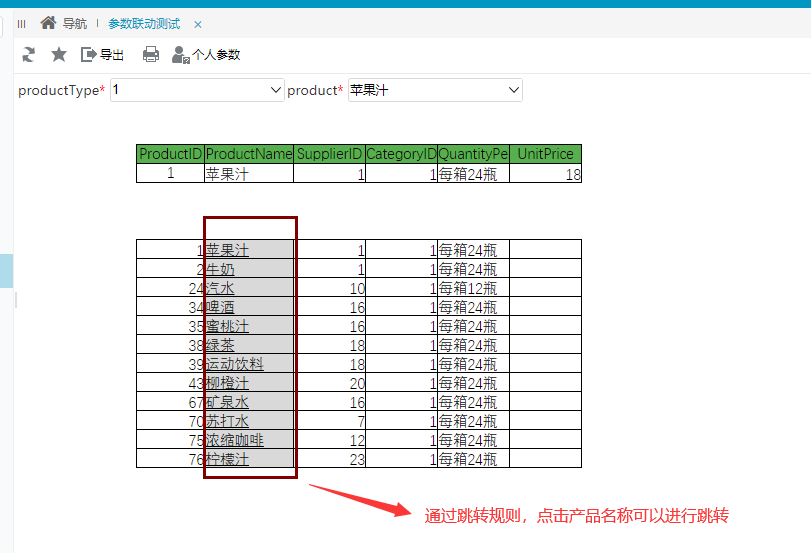Click the 苹果汁 cell in top table
This screenshot has height=553, width=811.
pyautogui.click(x=249, y=174)
